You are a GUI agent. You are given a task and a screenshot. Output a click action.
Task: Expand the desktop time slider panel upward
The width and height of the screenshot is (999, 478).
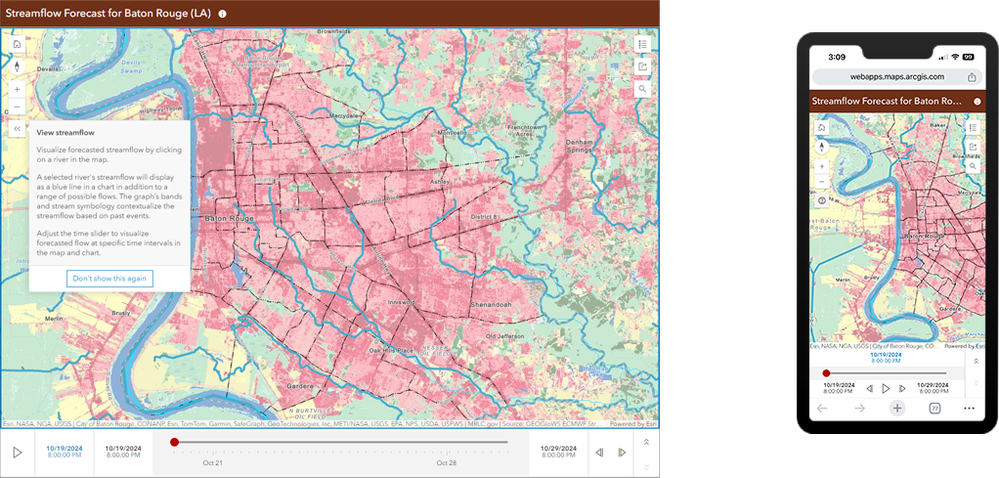pyautogui.click(x=647, y=442)
